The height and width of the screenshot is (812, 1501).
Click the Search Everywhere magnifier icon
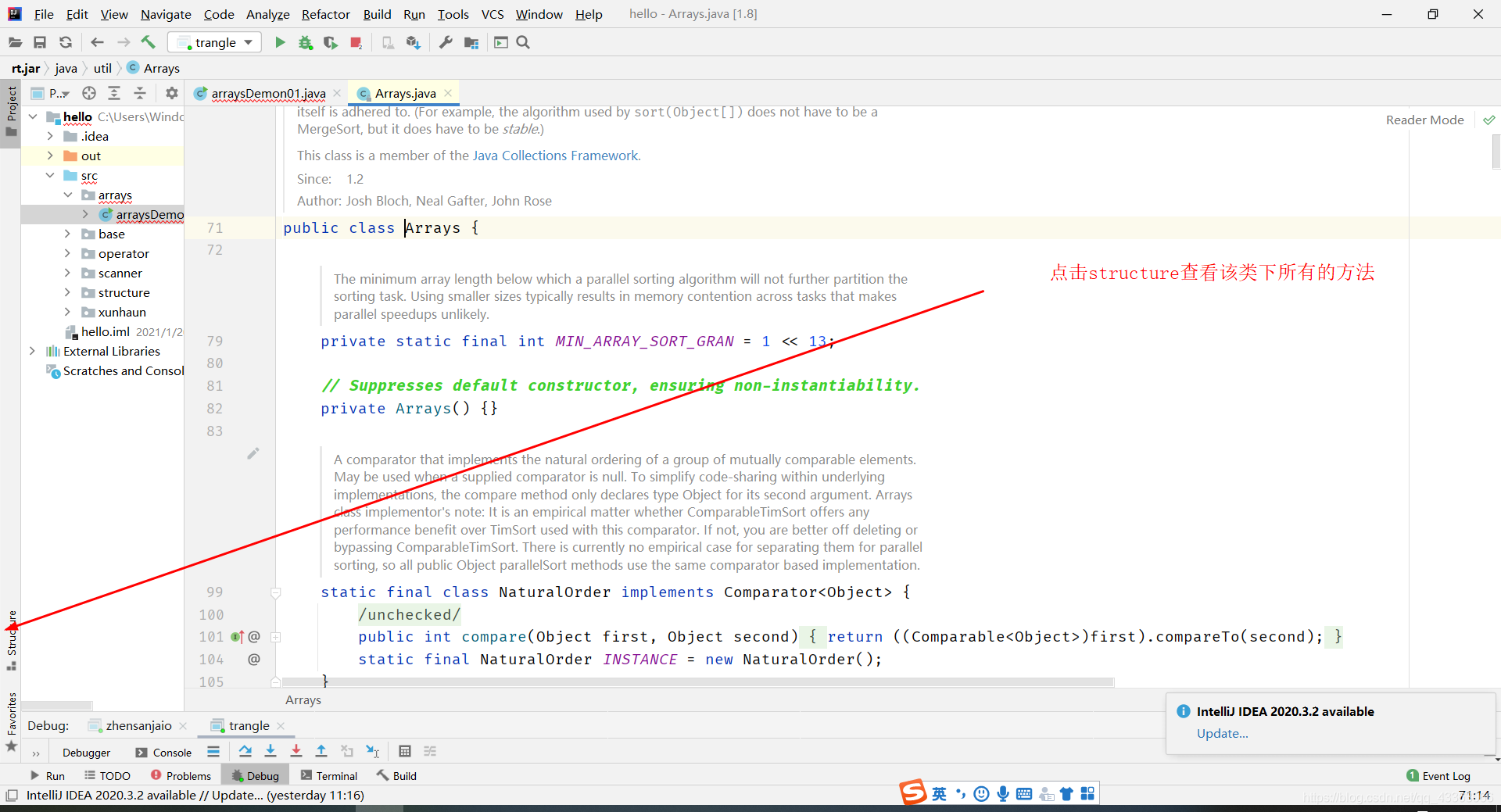tap(523, 42)
